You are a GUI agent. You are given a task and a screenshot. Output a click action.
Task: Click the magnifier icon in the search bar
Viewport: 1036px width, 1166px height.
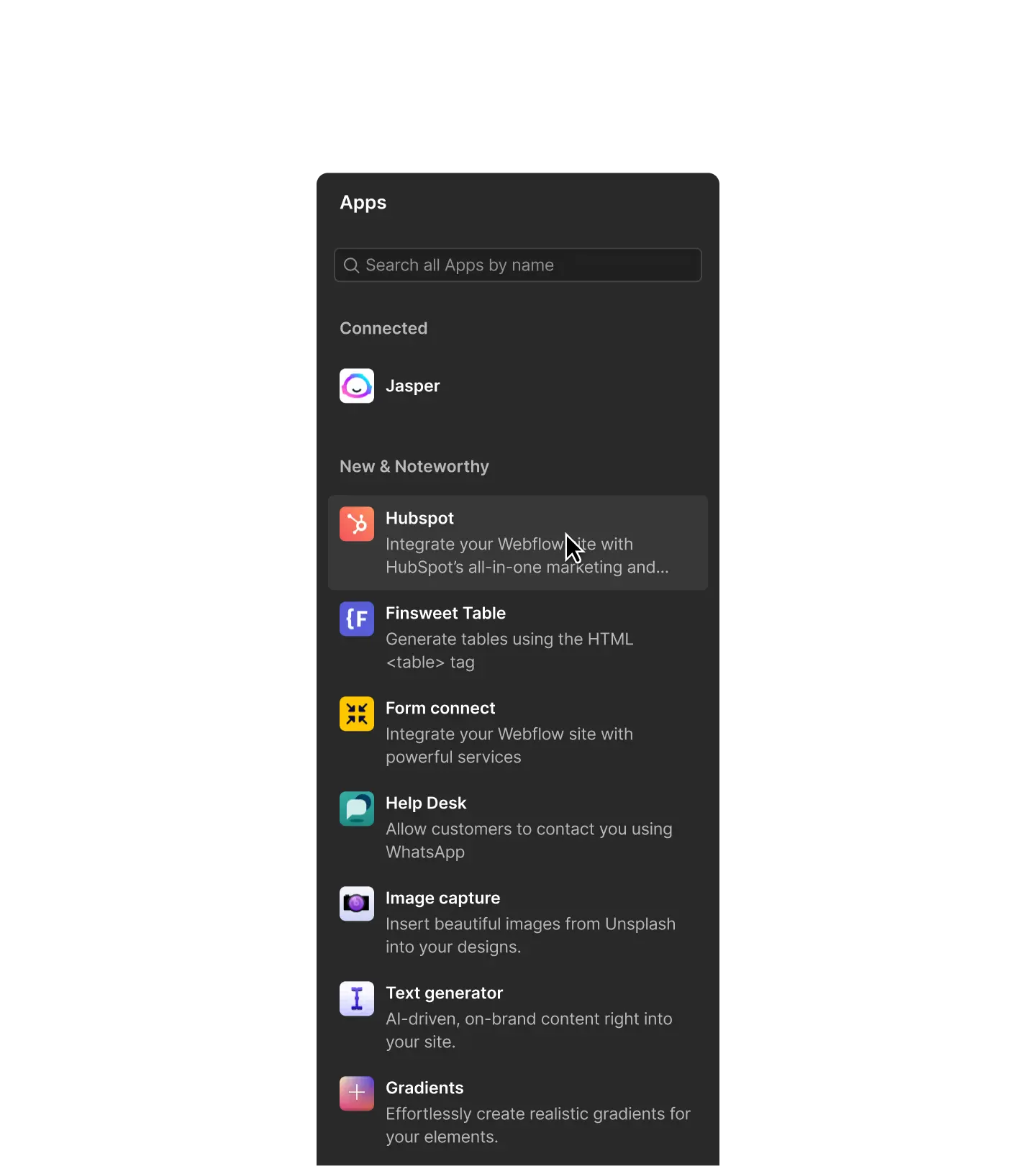pos(351,265)
